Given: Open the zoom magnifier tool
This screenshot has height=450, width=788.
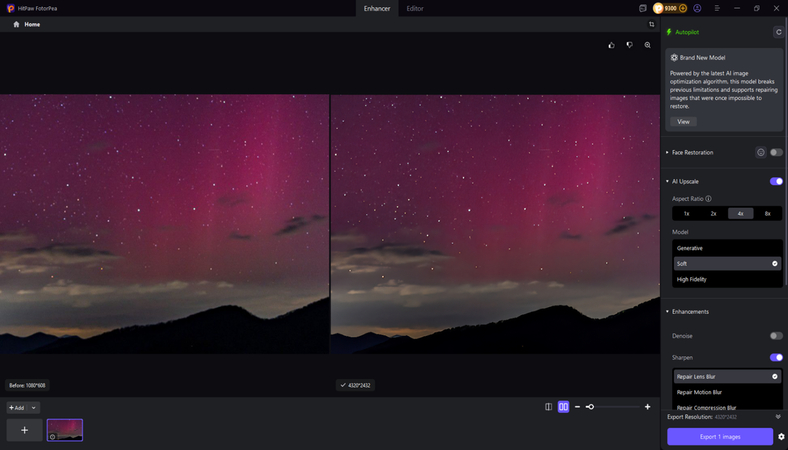Looking at the screenshot, I should click(x=648, y=45).
